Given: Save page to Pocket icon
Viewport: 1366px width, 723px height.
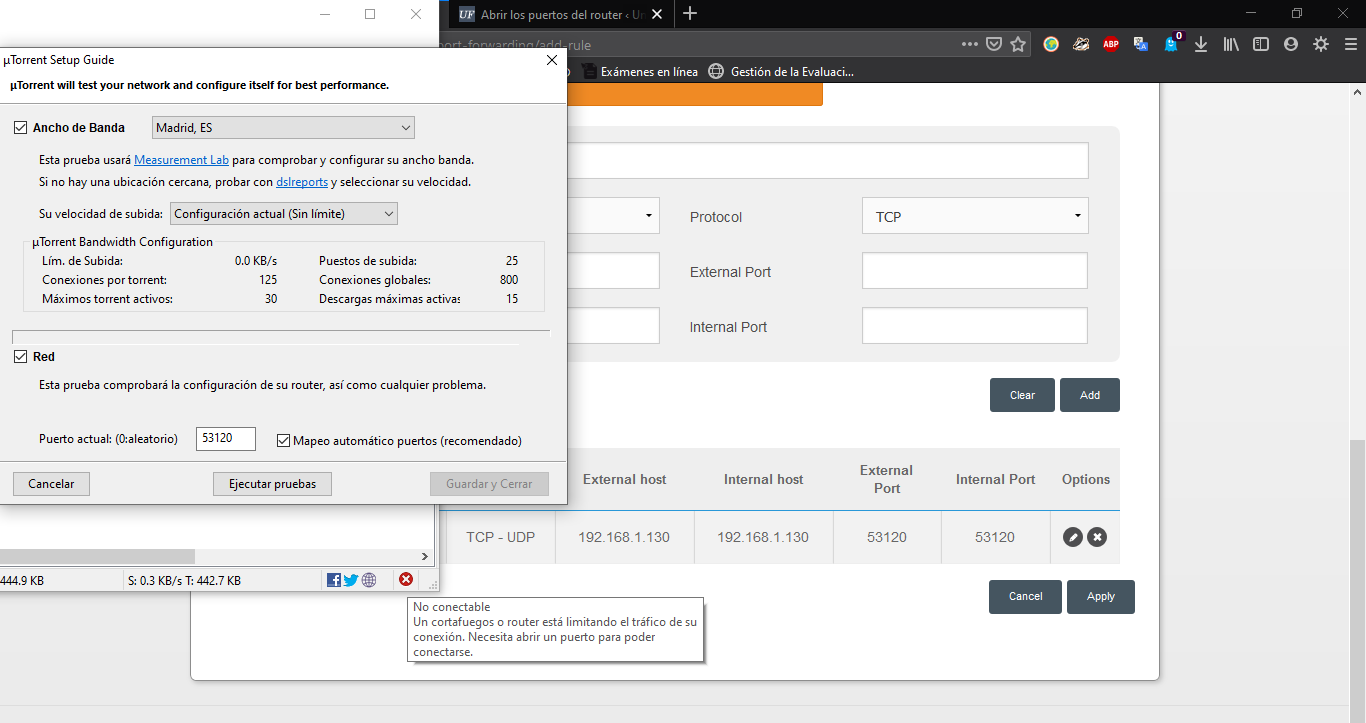Looking at the screenshot, I should pyautogui.click(x=994, y=44).
